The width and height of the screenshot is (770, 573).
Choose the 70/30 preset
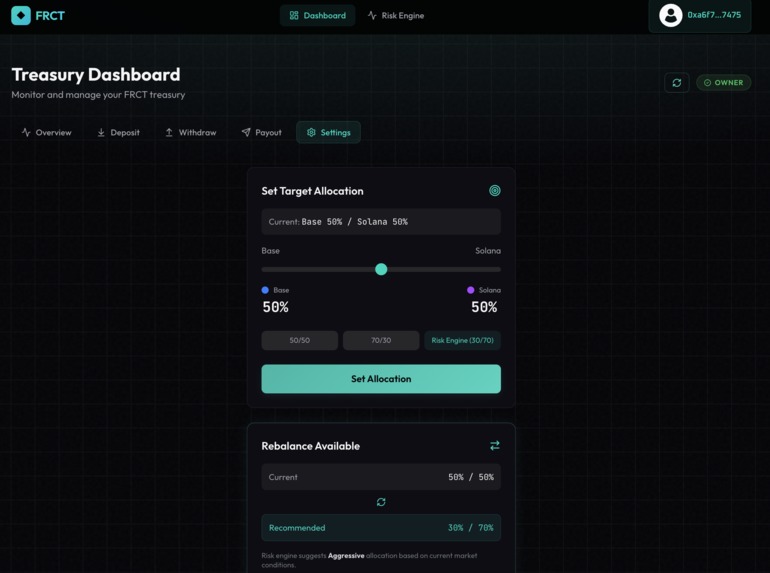pyautogui.click(x=381, y=340)
